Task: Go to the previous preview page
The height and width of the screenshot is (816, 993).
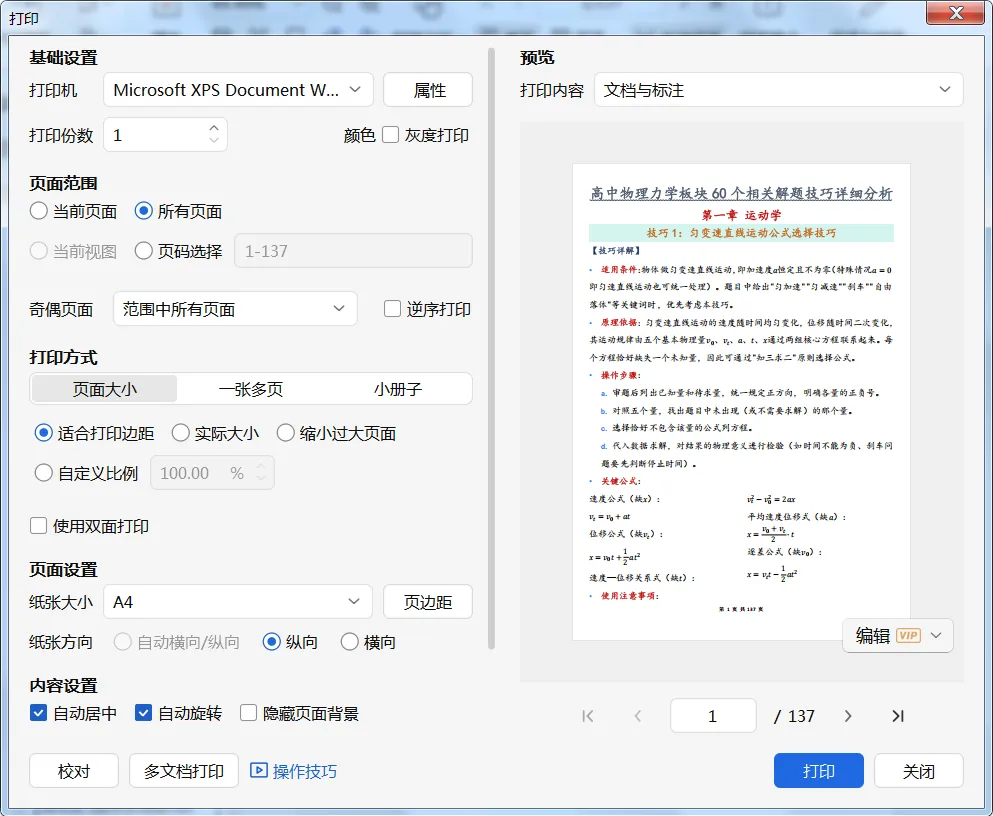Action: tap(638, 716)
